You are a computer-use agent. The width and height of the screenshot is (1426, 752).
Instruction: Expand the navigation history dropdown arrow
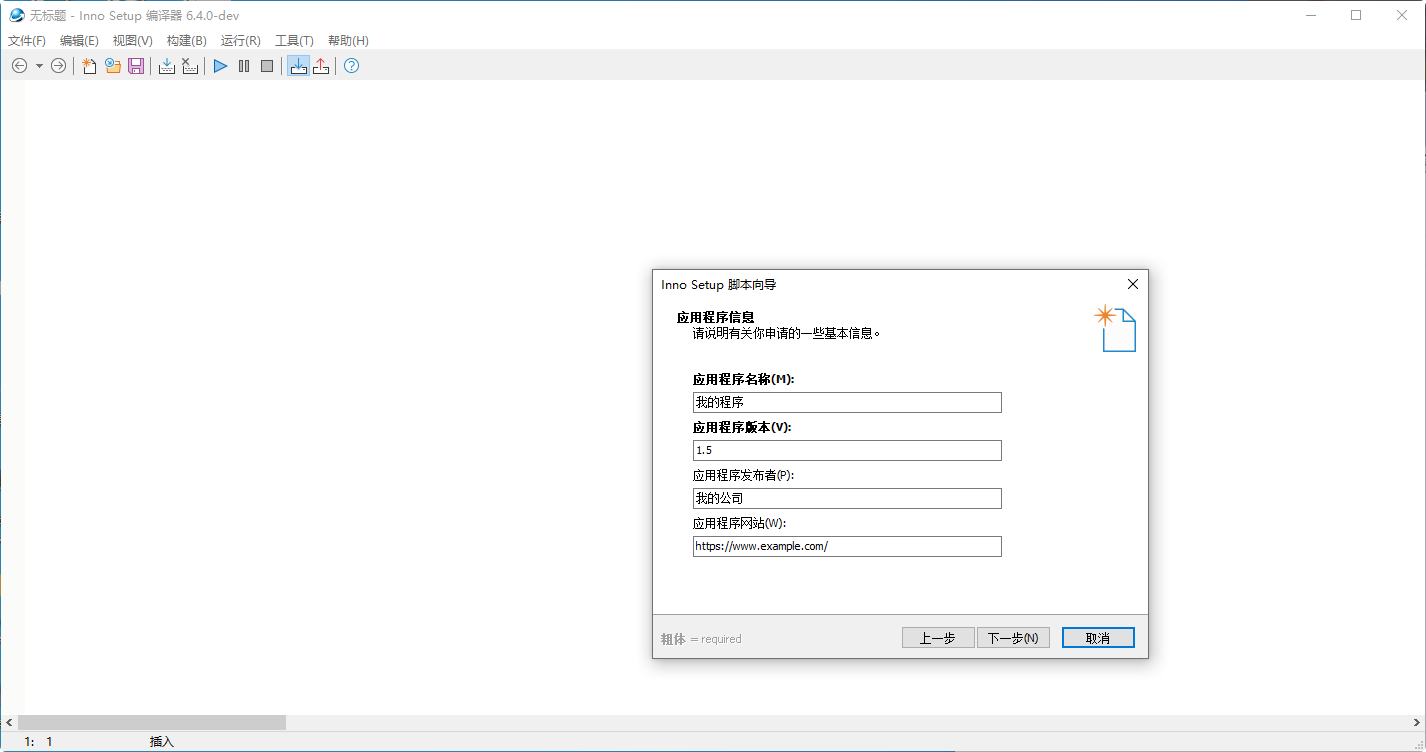(x=39, y=66)
